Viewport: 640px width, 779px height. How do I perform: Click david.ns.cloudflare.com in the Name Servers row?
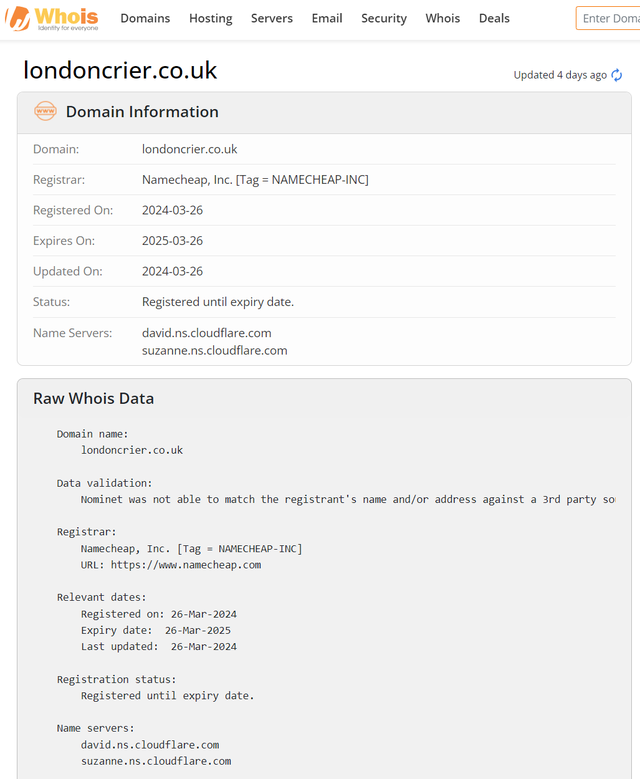click(207, 333)
